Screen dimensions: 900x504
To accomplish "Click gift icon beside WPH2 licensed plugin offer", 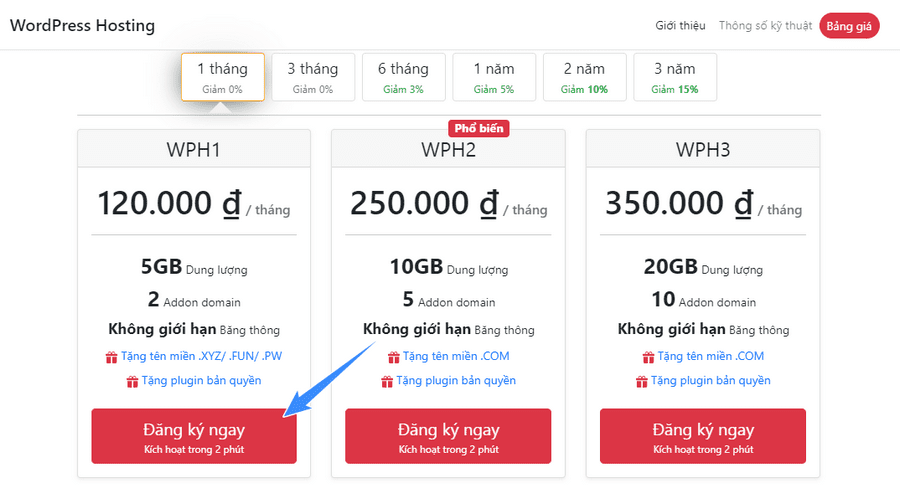I will coord(387,381).
